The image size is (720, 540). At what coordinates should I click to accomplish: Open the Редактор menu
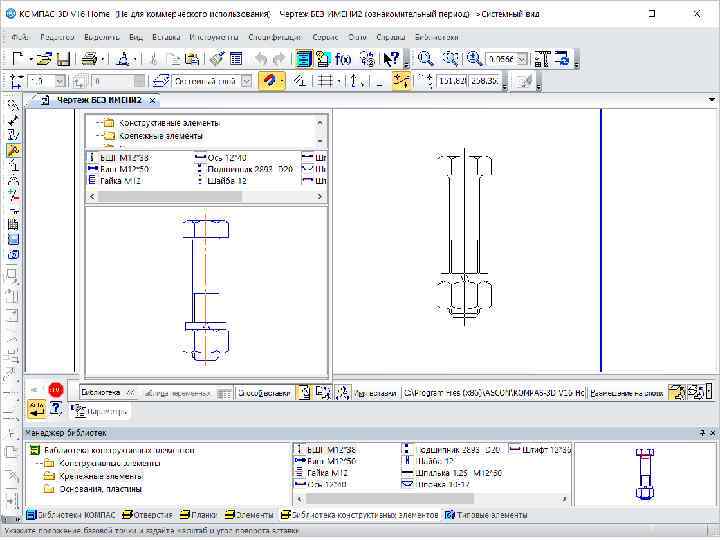point(57,37)
